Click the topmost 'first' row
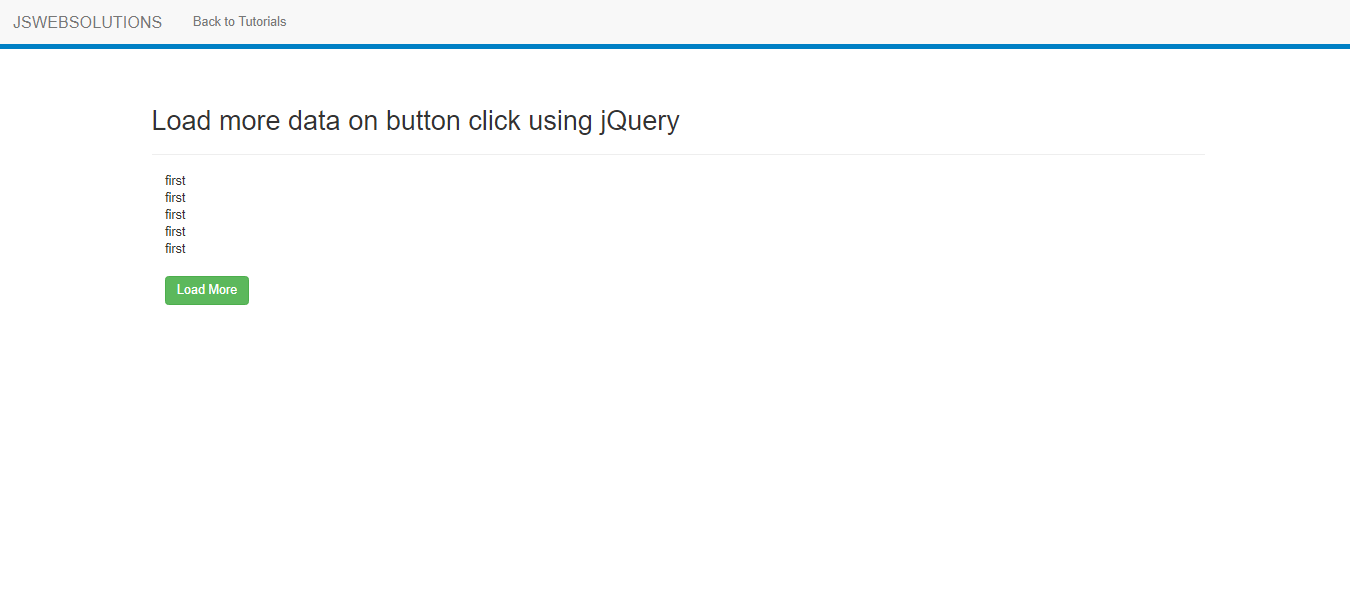The width and height of the screenshot is (1350, 603). point(175,180)
